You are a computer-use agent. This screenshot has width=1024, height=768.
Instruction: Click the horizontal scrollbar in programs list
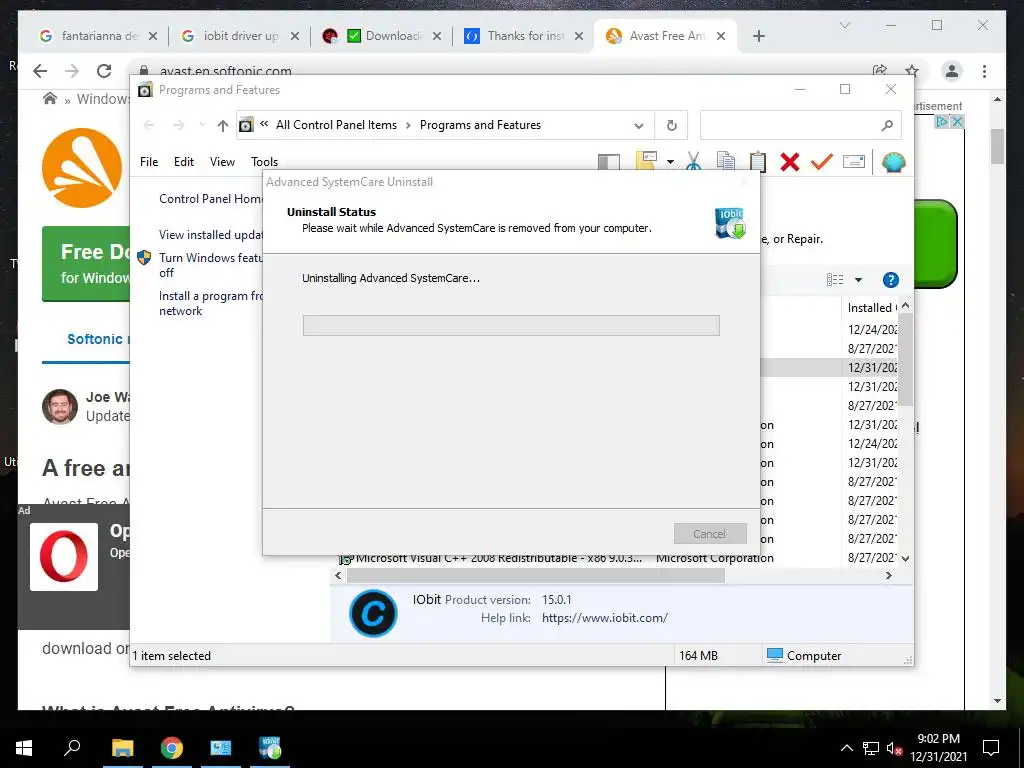pos(536,575)
